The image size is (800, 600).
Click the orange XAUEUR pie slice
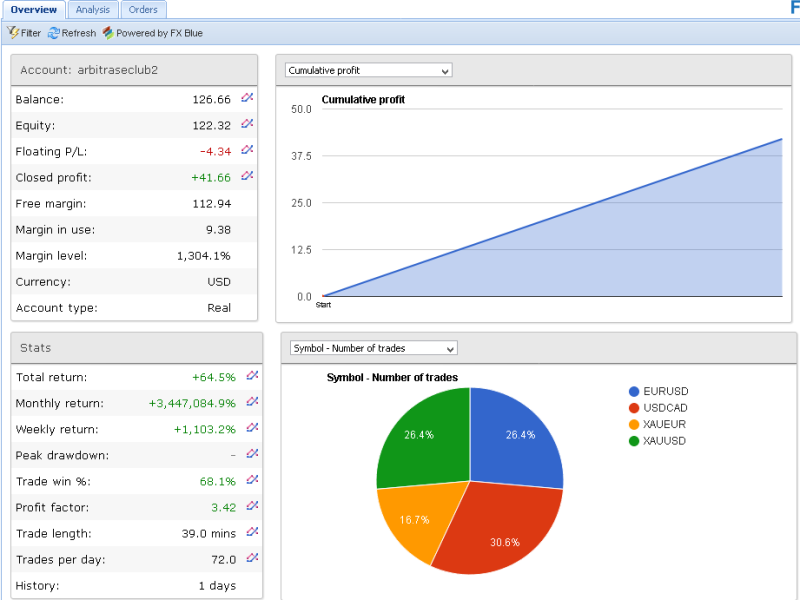coord(415,520)
